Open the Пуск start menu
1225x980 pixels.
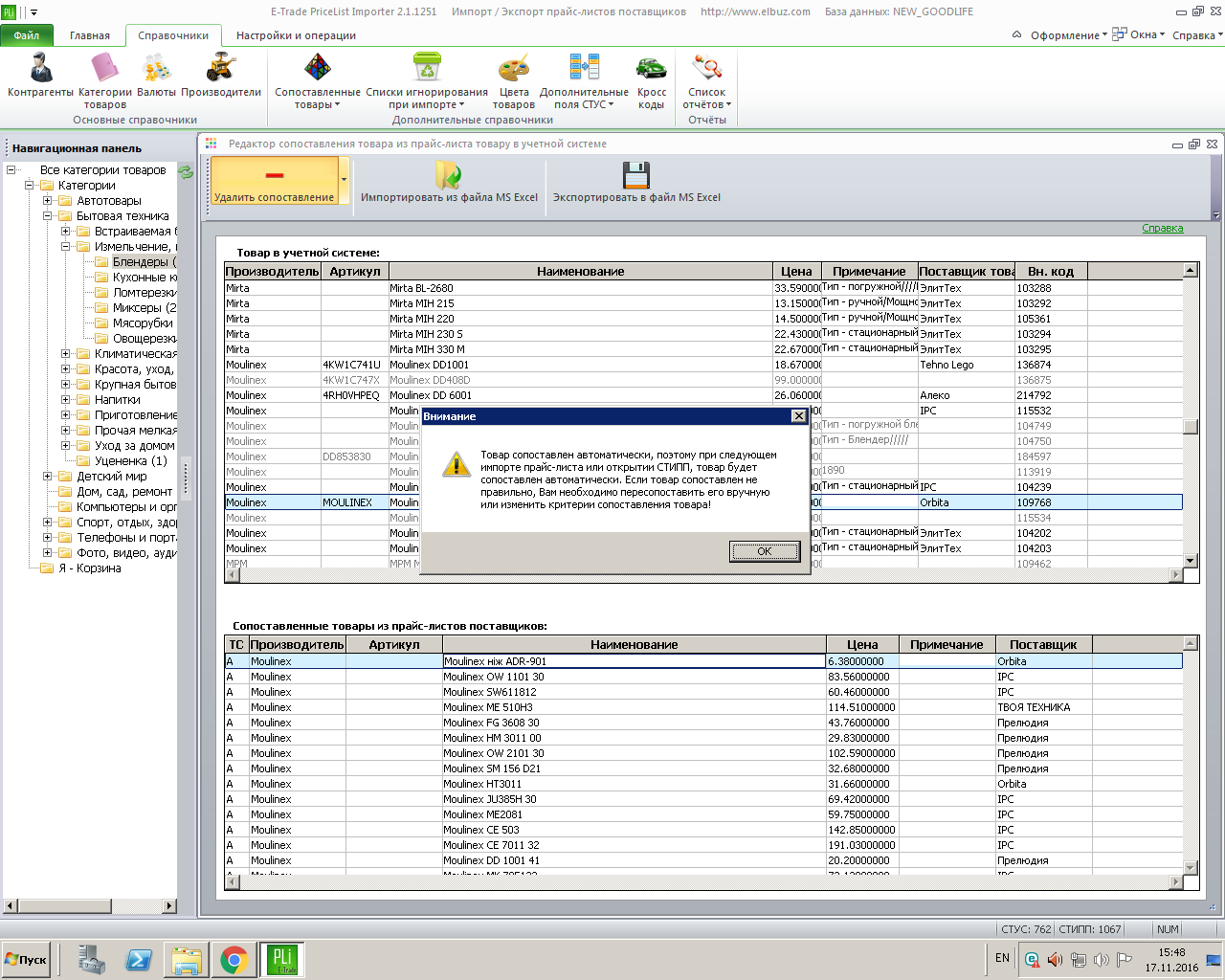[x=26, y=960]
